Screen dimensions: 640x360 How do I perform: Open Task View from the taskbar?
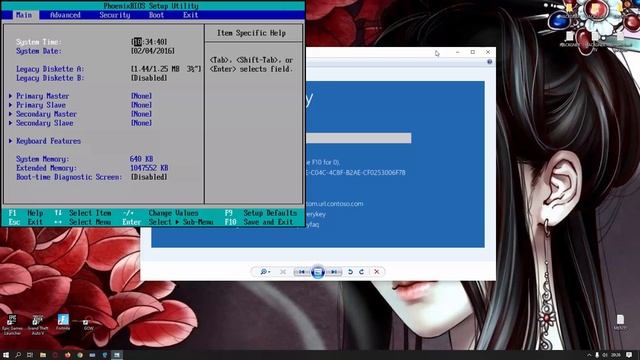point(30,355)
